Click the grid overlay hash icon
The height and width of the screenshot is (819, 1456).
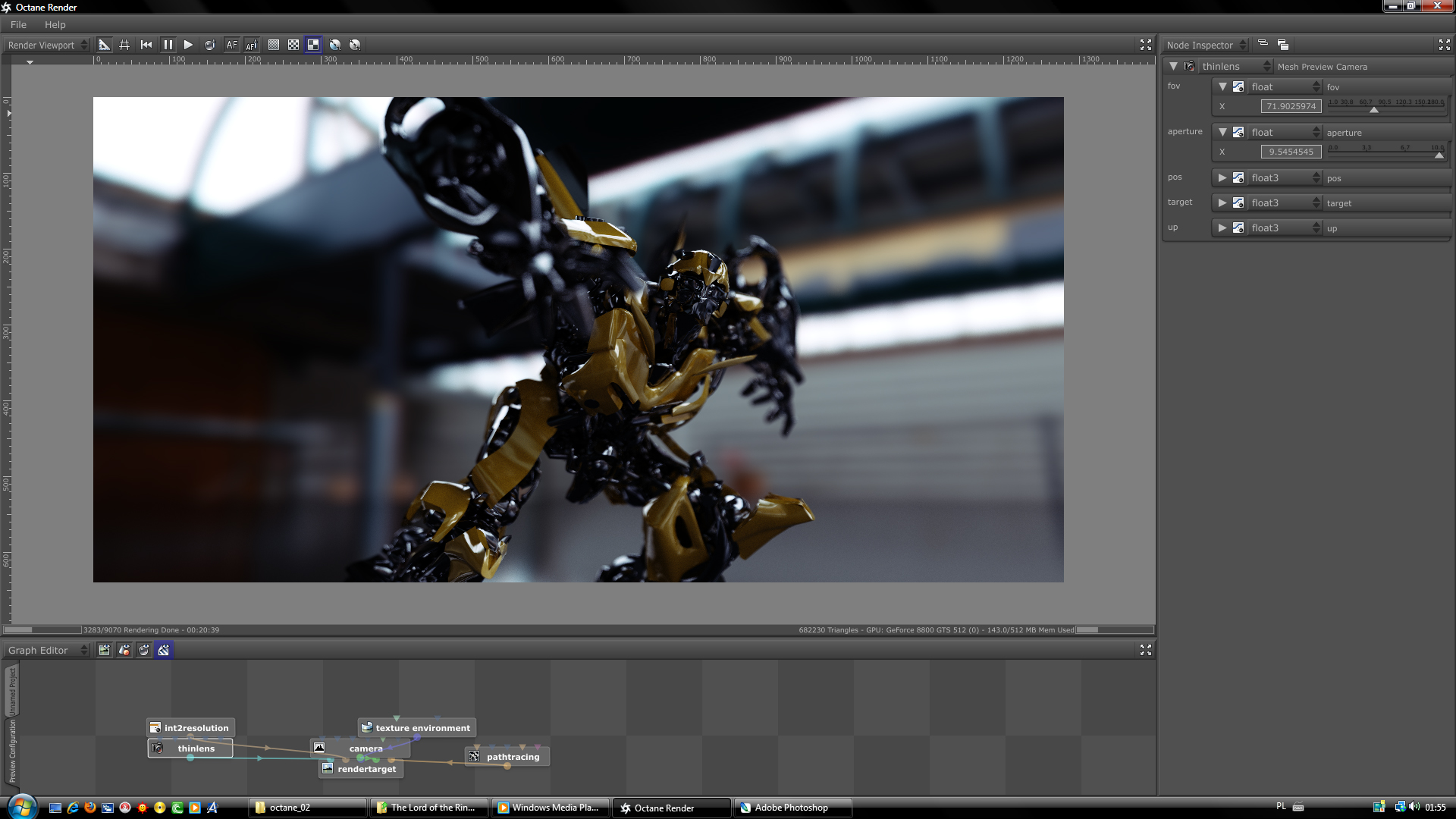[x=124, y=45]
